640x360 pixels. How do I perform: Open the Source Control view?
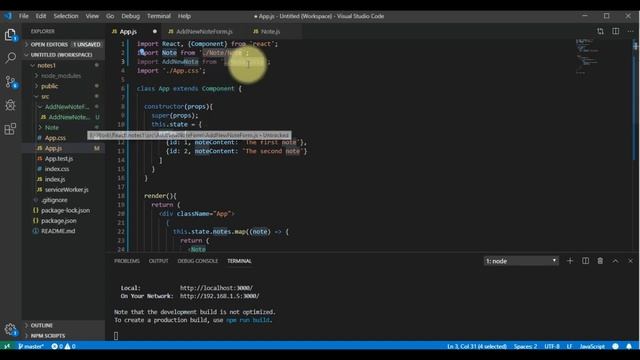click(10, 82)
